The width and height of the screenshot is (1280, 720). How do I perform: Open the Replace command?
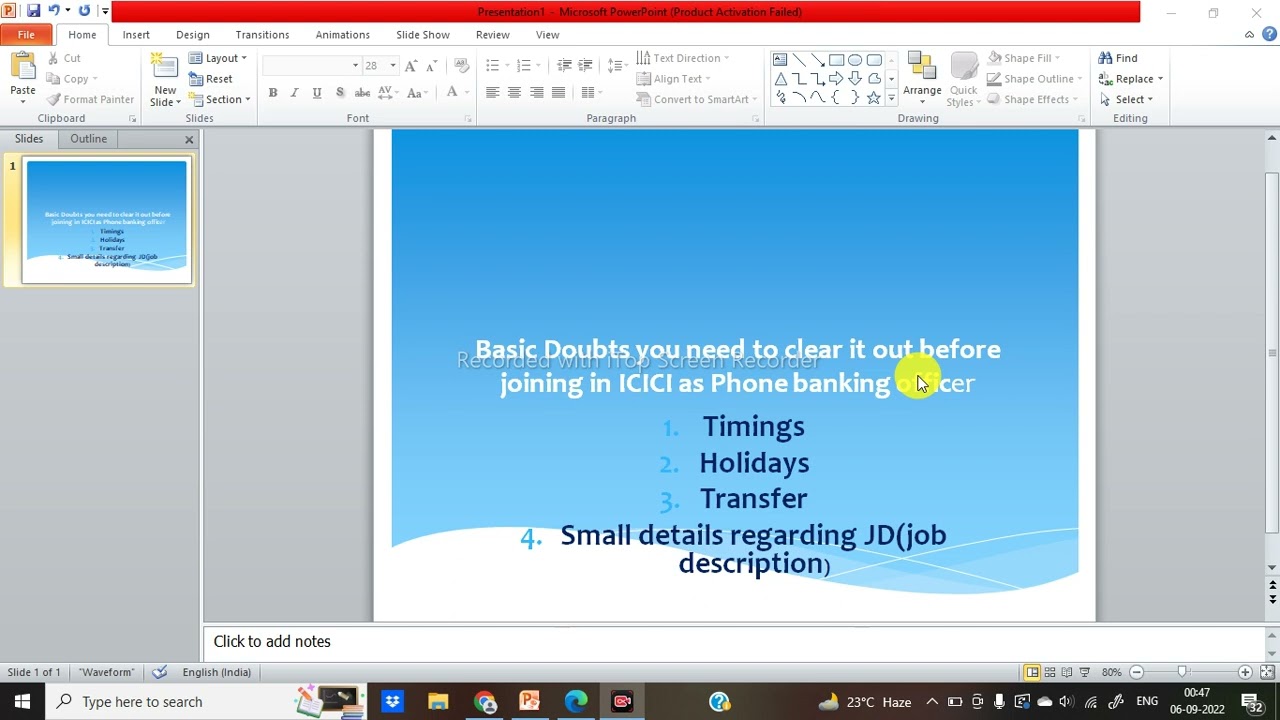(x=1130, y=79)
